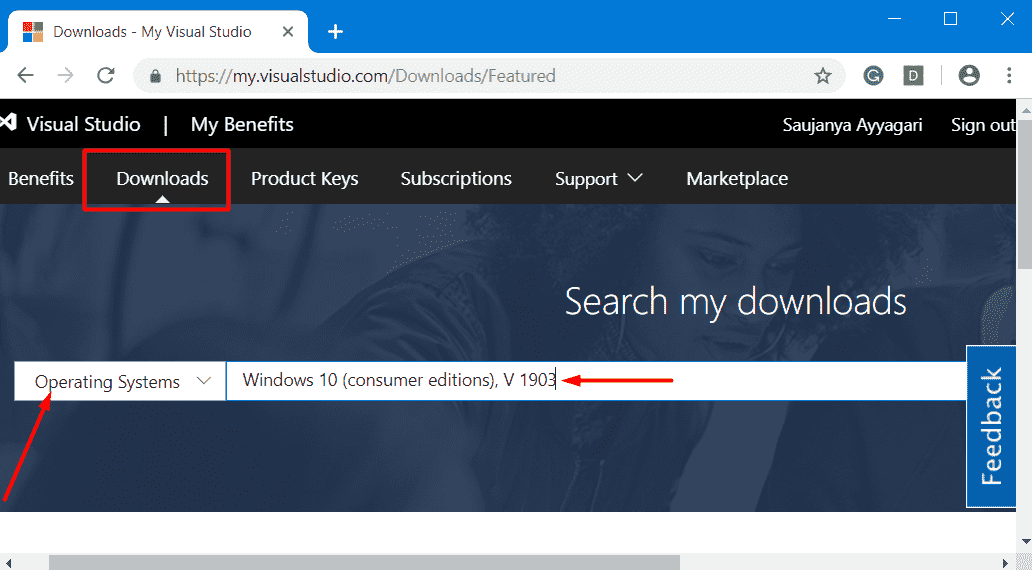The image size is (1032, 570).
Task: Click the Search my downloads heading
Action: click(x=735, y=301)
